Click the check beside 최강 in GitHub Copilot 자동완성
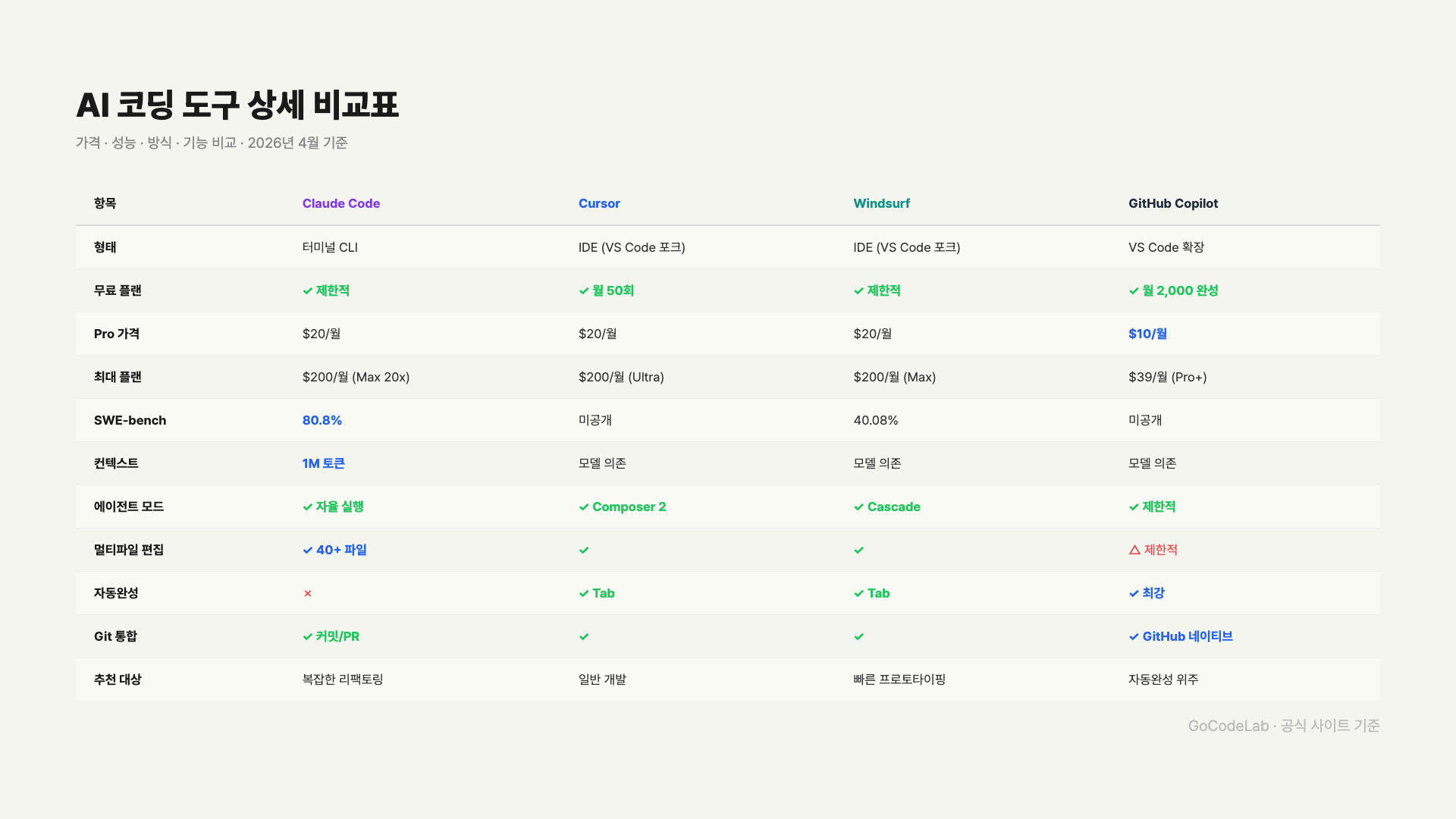Image resolution: width=1456 pixels, height=819 pixels. [x=1133, y=593]
